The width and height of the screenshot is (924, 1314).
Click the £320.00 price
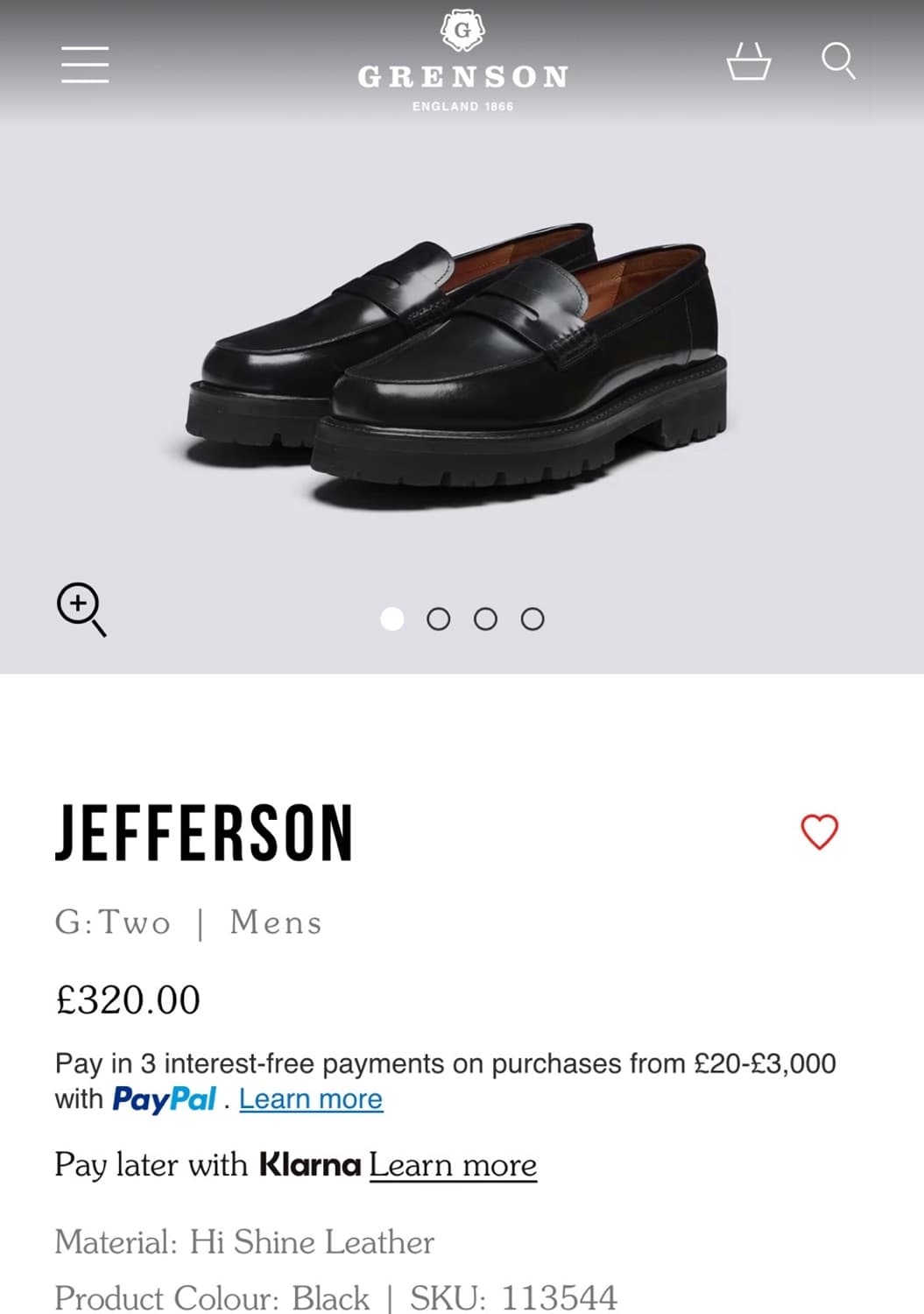pyautogui.click(x=128, y=1000)
